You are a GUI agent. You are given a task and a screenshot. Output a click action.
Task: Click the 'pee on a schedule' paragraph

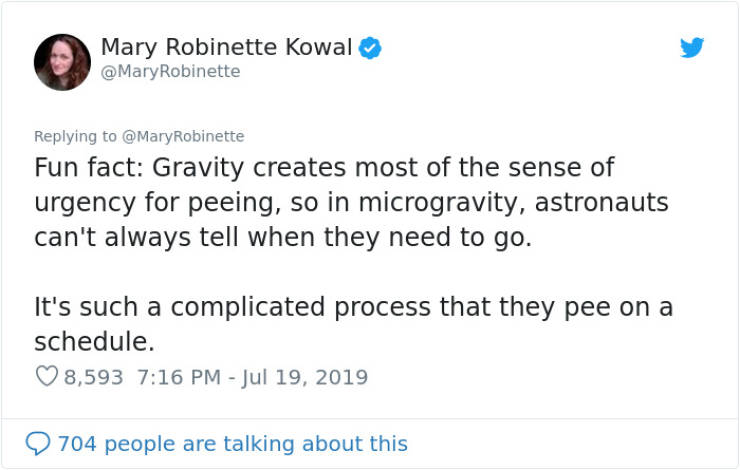(x=353, y=324)
